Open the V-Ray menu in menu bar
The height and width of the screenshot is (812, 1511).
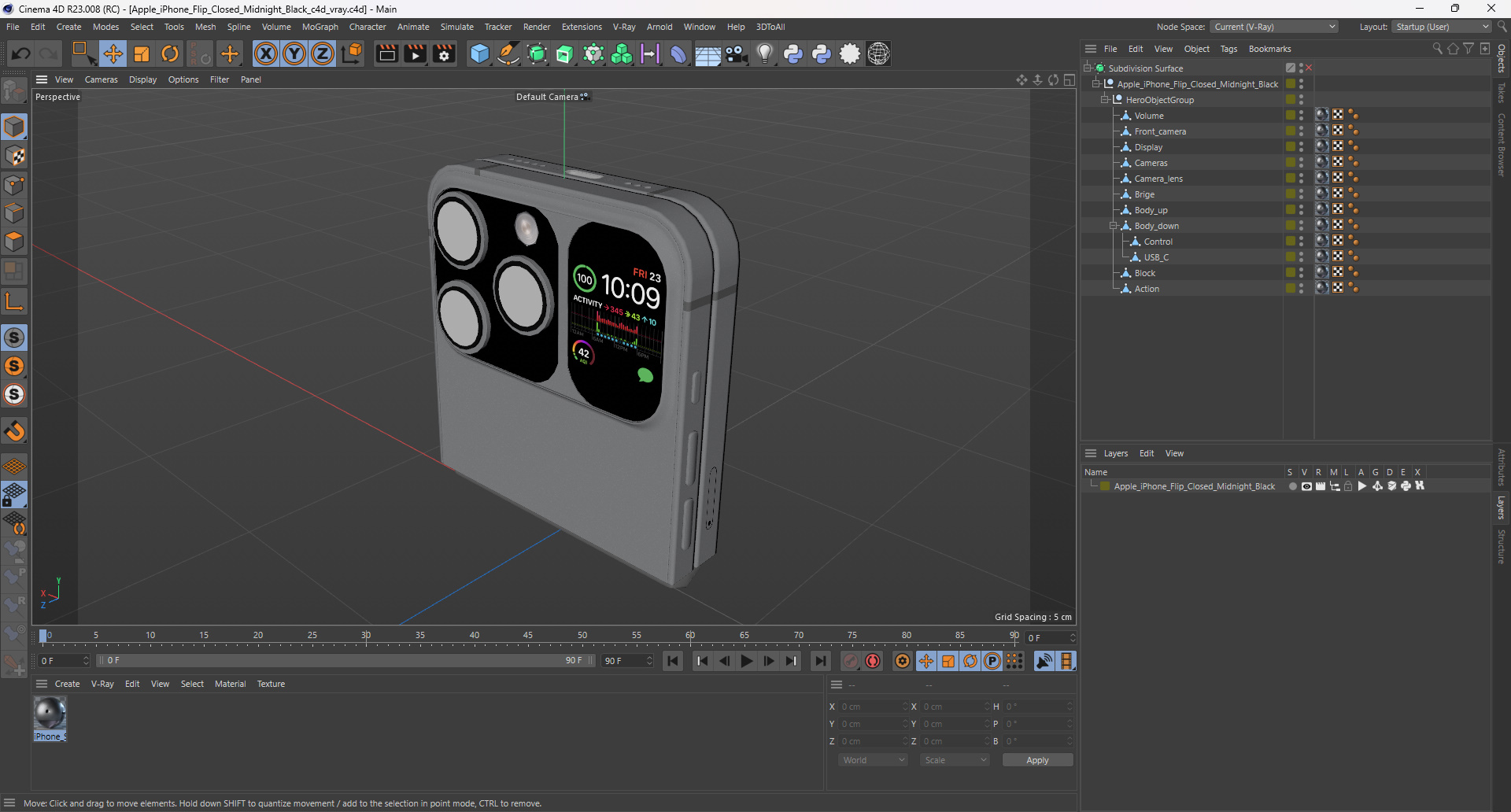coord(624,27)
